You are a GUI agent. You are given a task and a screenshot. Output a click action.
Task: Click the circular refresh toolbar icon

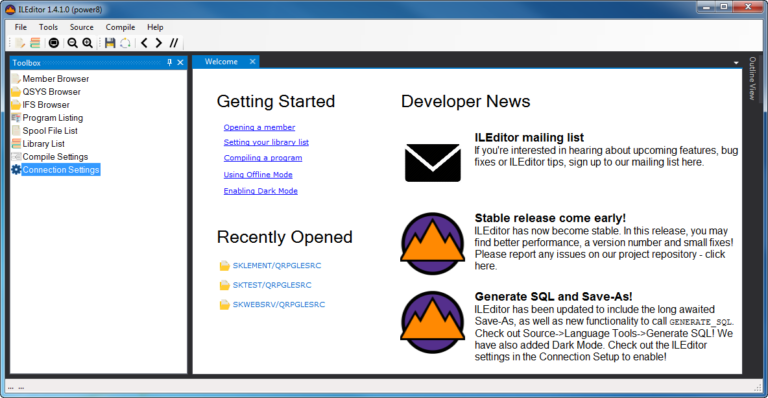click(x=125, y=43)
